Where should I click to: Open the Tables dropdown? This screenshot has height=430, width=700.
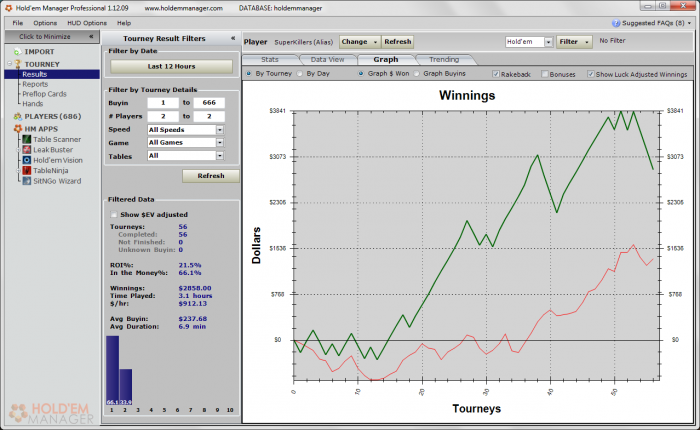[220, 156]
